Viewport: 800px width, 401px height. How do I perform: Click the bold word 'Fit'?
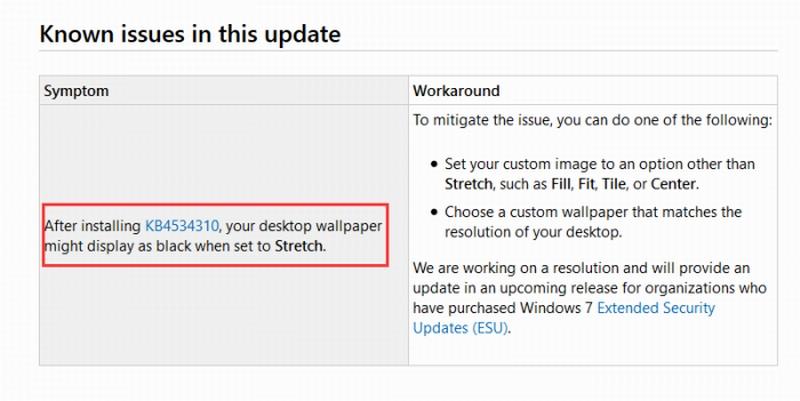587,184
